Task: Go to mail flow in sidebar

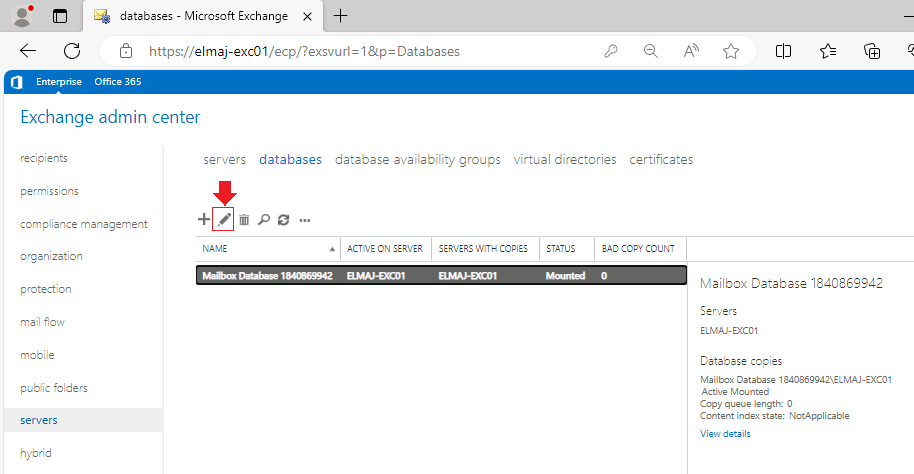Action: point(42,322)
